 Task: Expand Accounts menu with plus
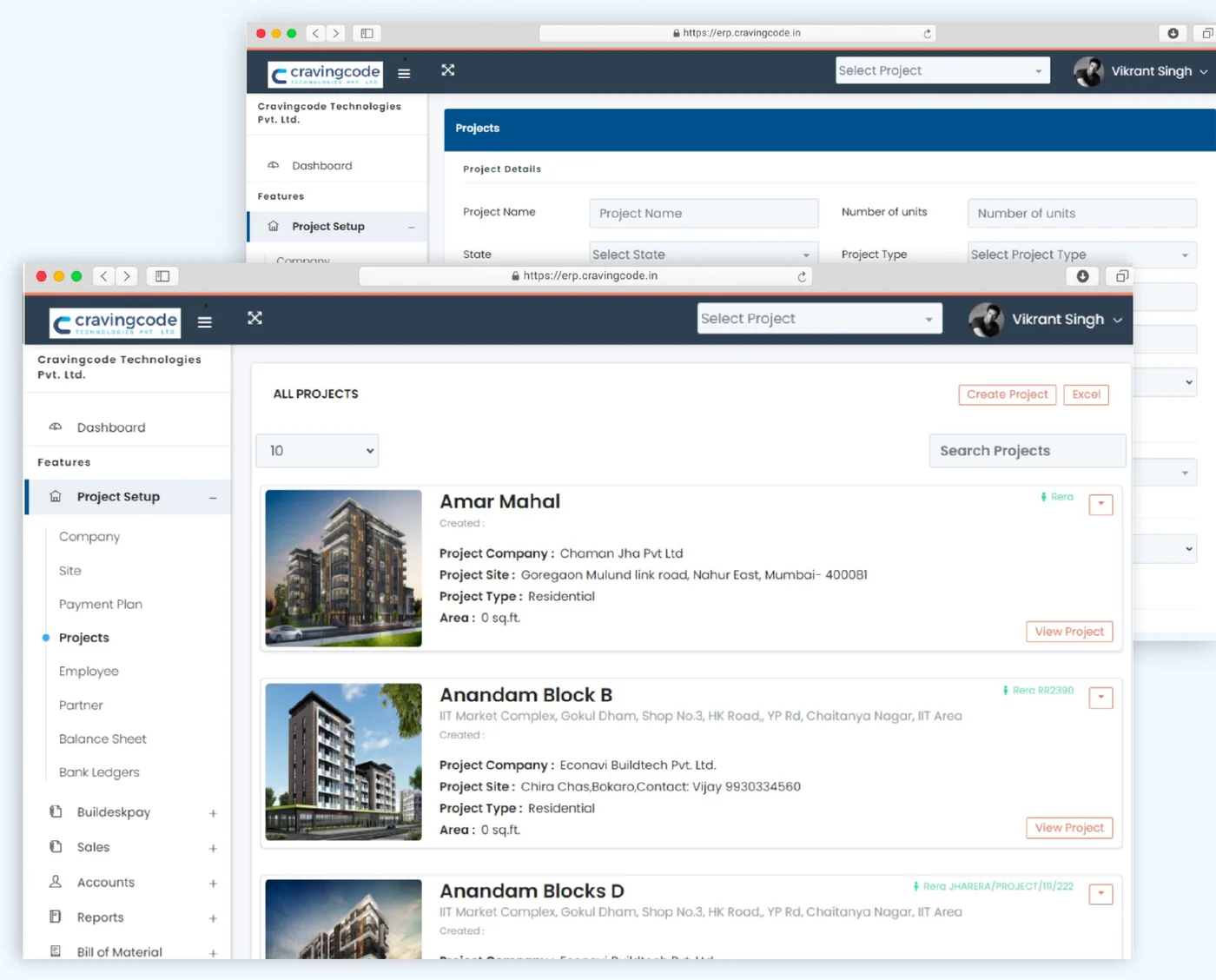click(213, 884)
